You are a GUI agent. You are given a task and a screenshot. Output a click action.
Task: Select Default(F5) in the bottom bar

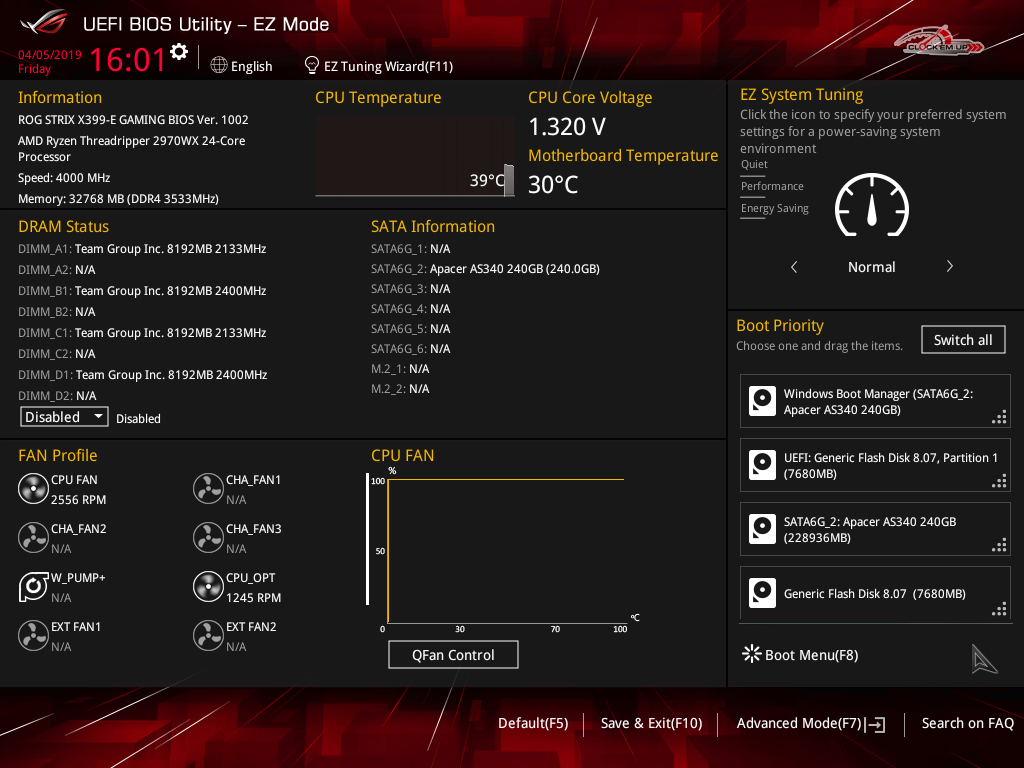(533, 724)
